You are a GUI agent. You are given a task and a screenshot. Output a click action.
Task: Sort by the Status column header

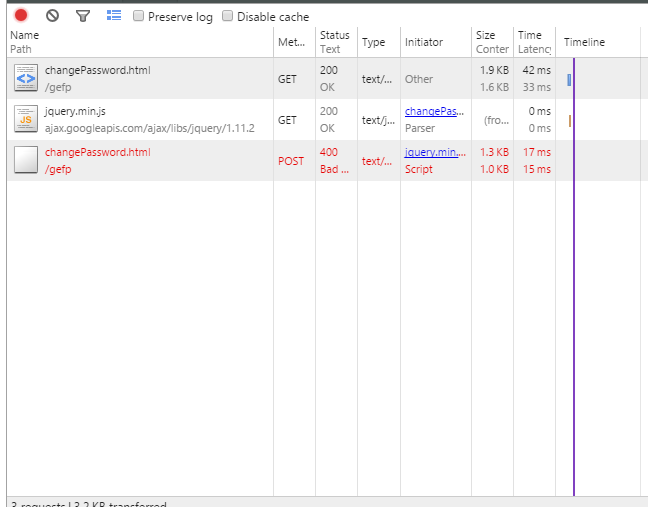coord(334,35)
